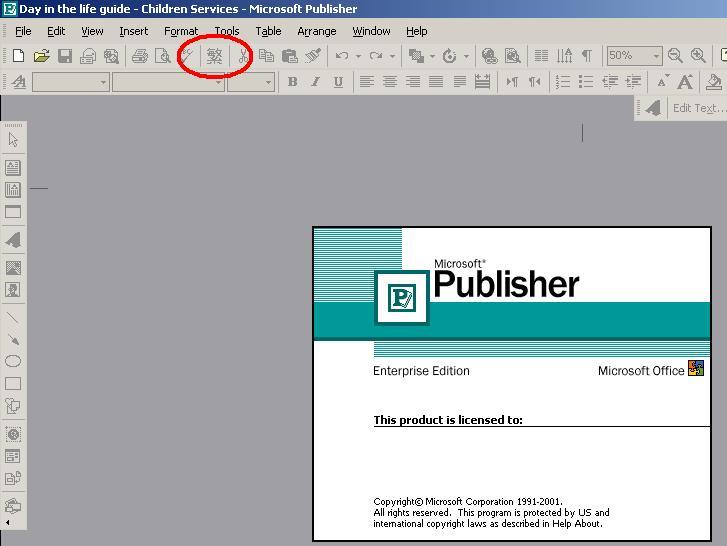727x546 pixels.
Task: Copy selection using Copy icon
Action: (266, 56)
